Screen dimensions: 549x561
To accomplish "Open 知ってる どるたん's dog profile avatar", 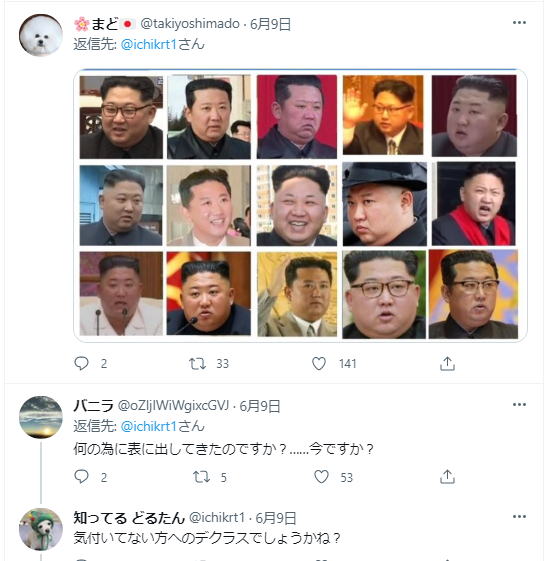I will pos(41,529).
